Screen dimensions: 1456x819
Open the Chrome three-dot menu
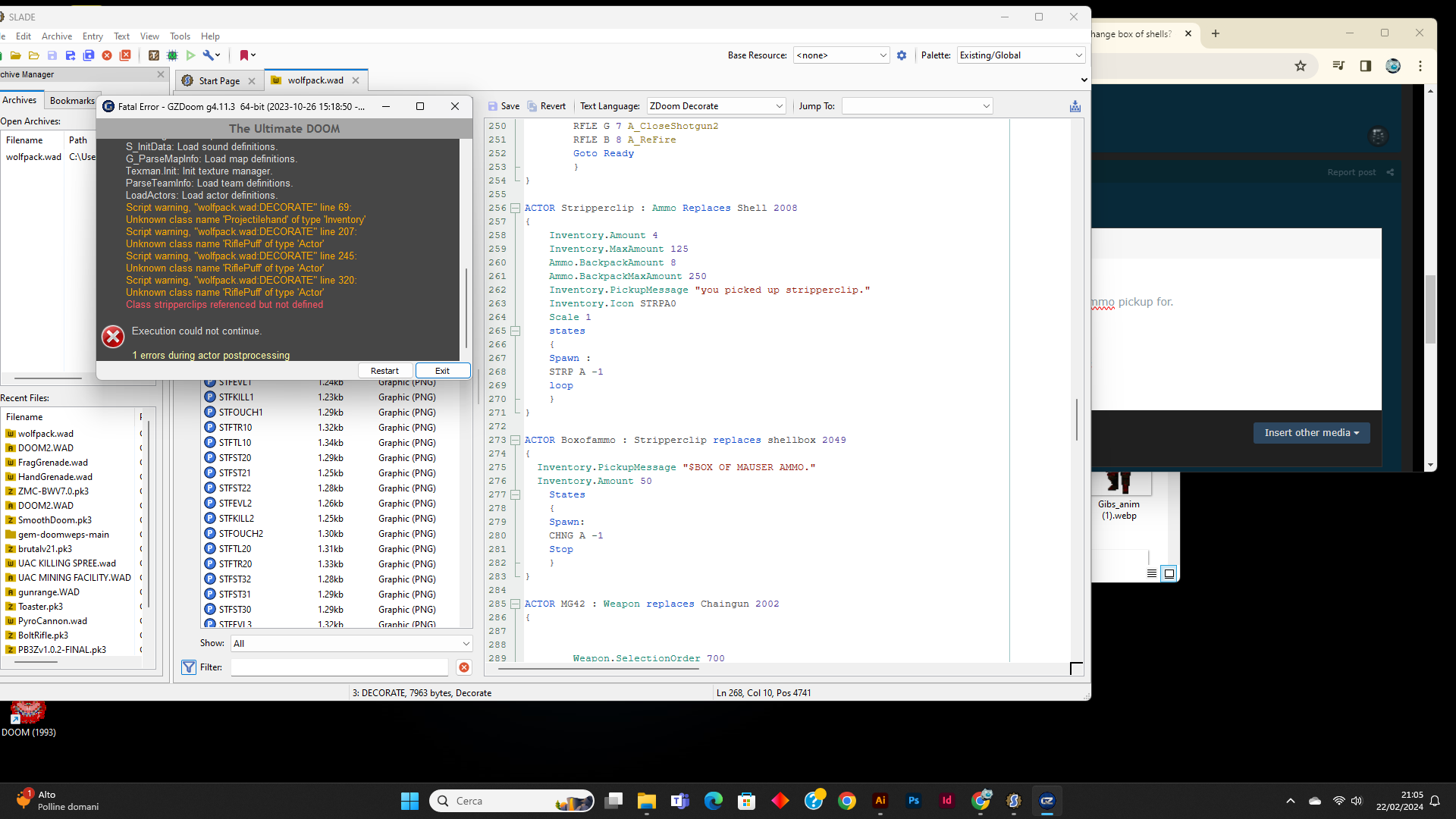coord(1420,66)
